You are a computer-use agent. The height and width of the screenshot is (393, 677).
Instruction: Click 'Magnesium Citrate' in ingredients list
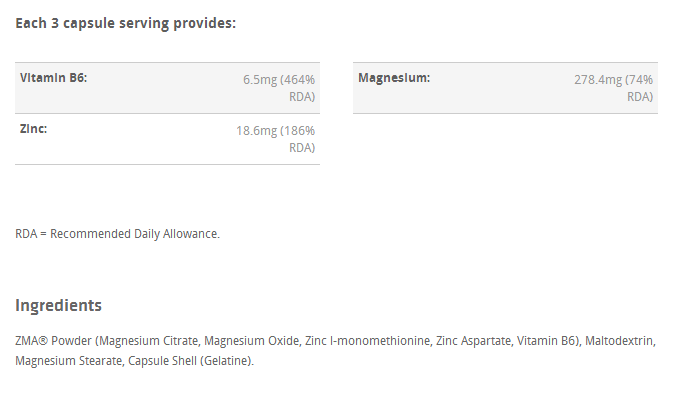[149, 341]
